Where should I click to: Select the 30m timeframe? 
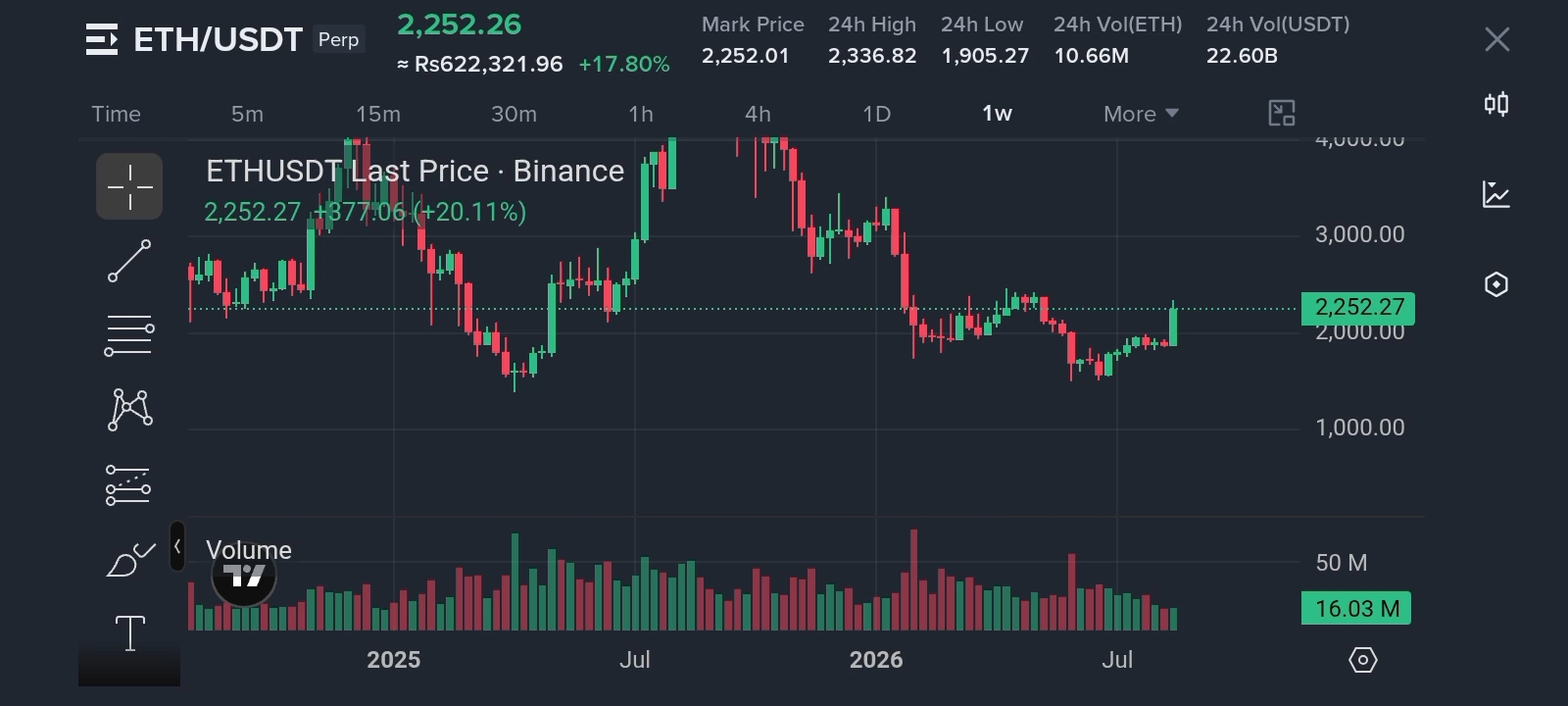(514, 114)
